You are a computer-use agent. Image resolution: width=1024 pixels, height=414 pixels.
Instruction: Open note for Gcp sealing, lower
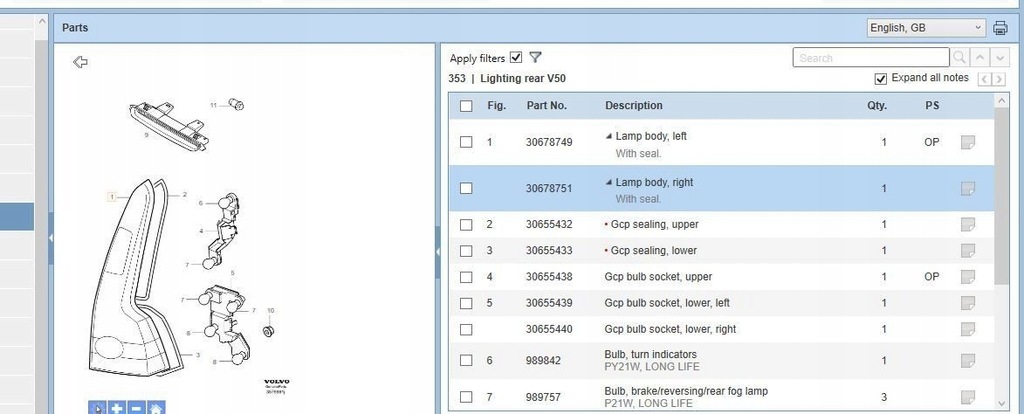[968, 251]
